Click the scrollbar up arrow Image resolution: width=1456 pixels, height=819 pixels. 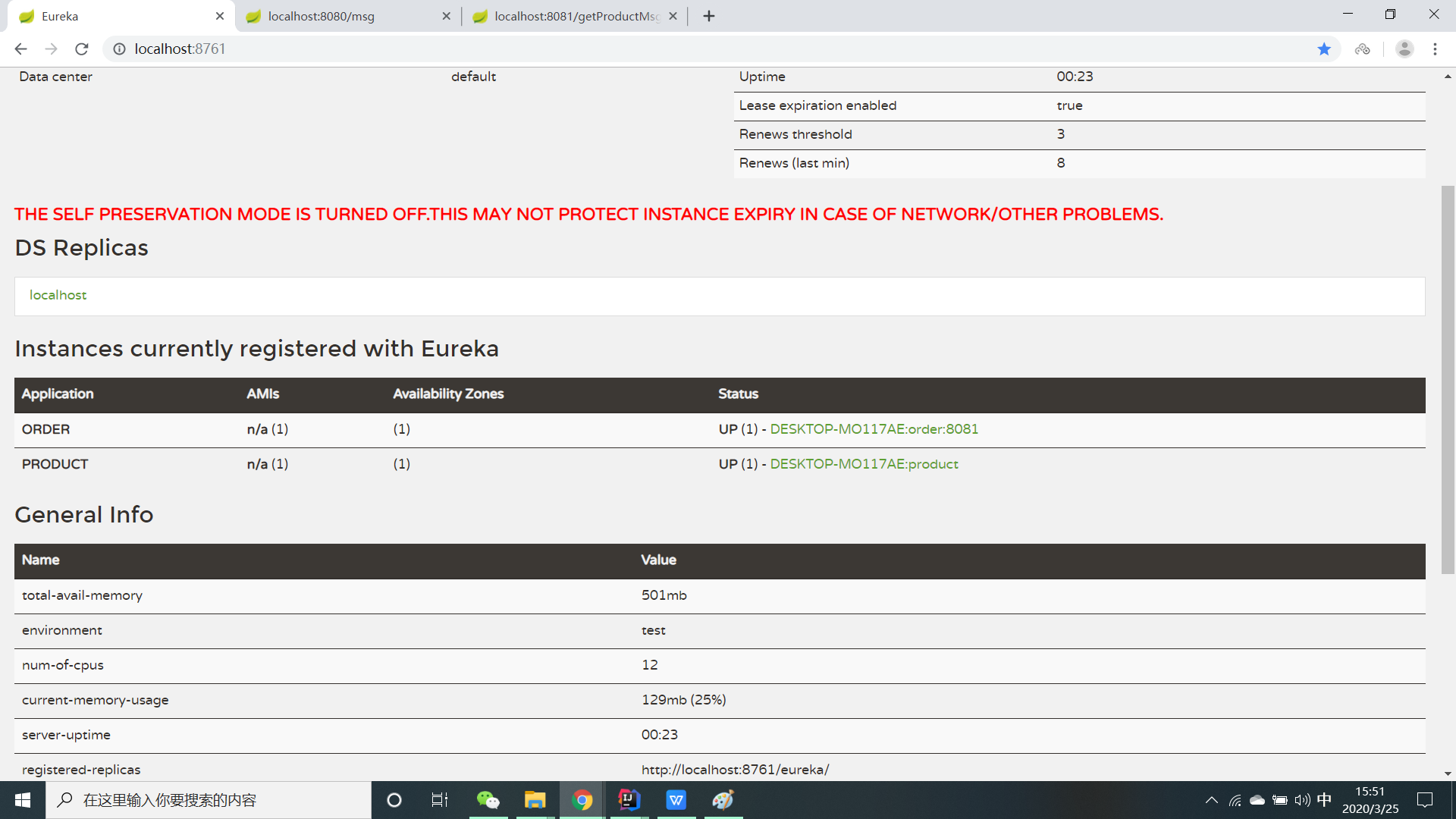(1448, 77)
